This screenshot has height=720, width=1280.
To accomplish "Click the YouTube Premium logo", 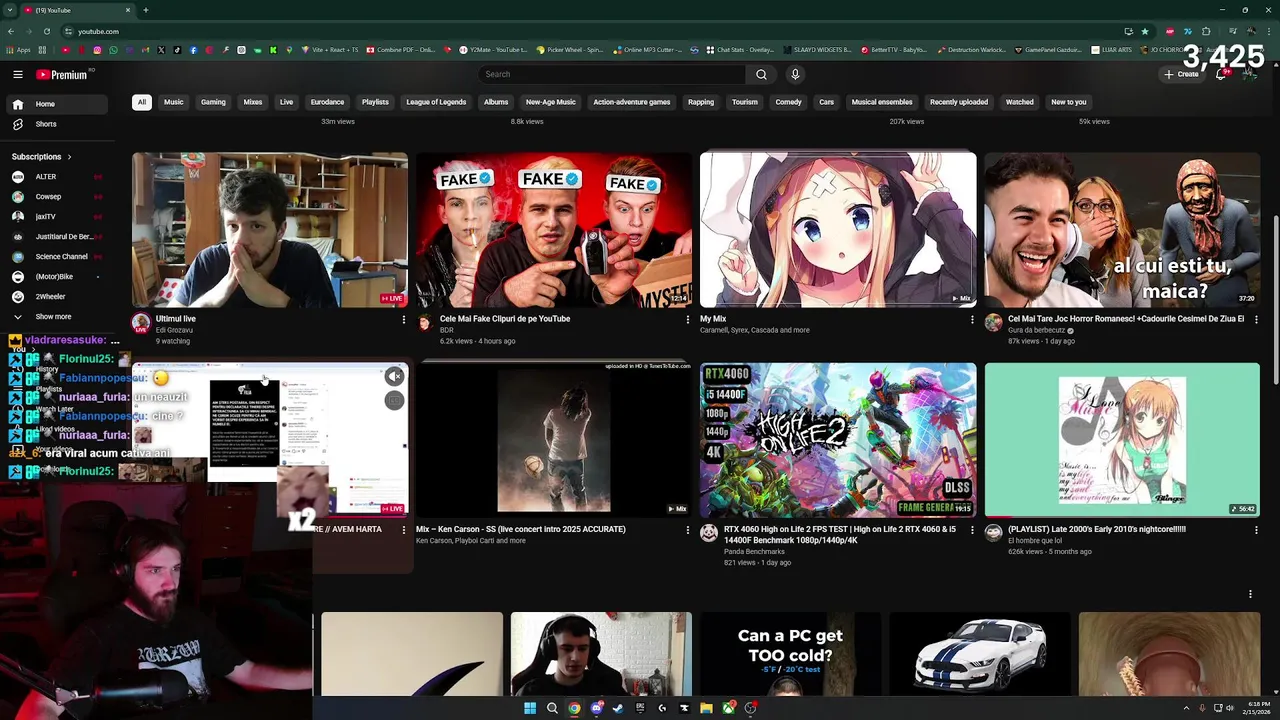I will coord(62,74).
